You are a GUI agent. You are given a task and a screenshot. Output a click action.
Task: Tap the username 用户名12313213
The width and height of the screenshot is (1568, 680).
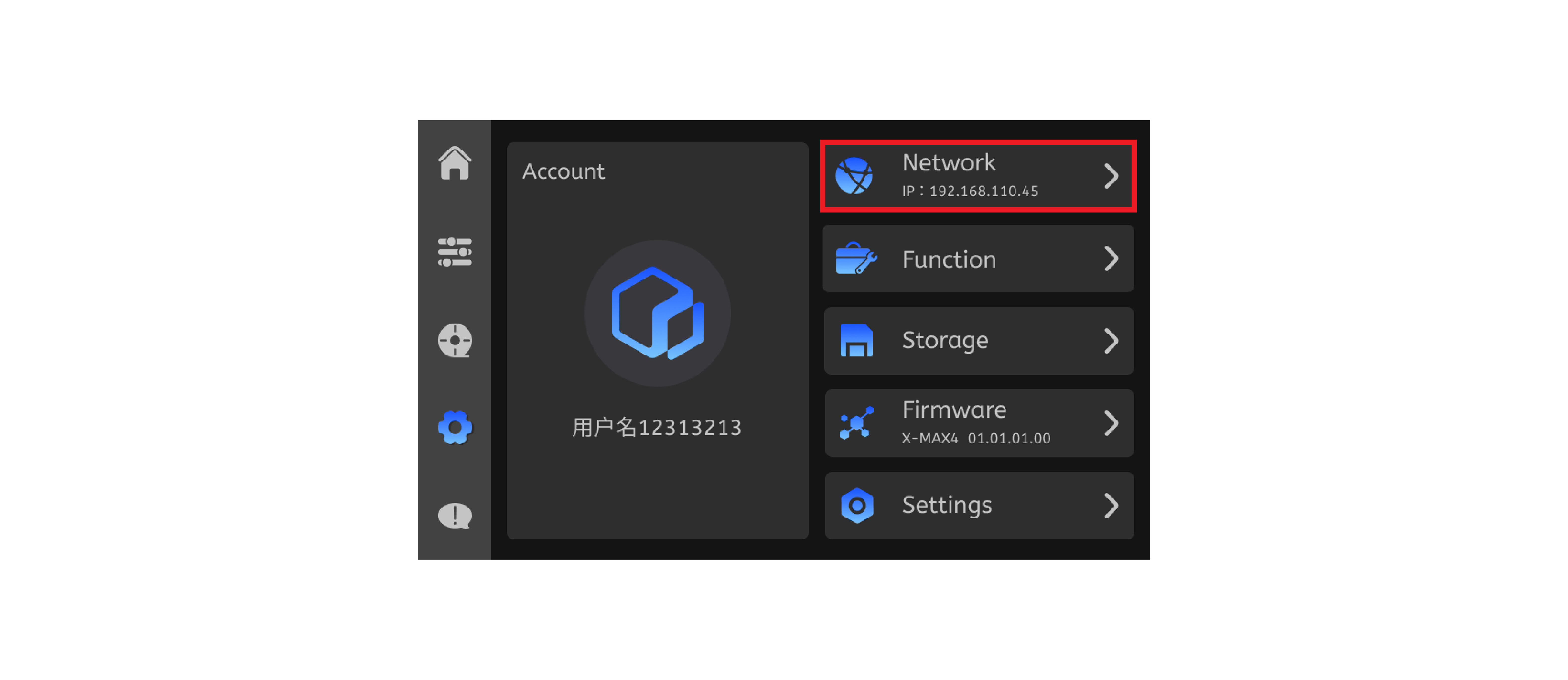[x=657, y=428]
